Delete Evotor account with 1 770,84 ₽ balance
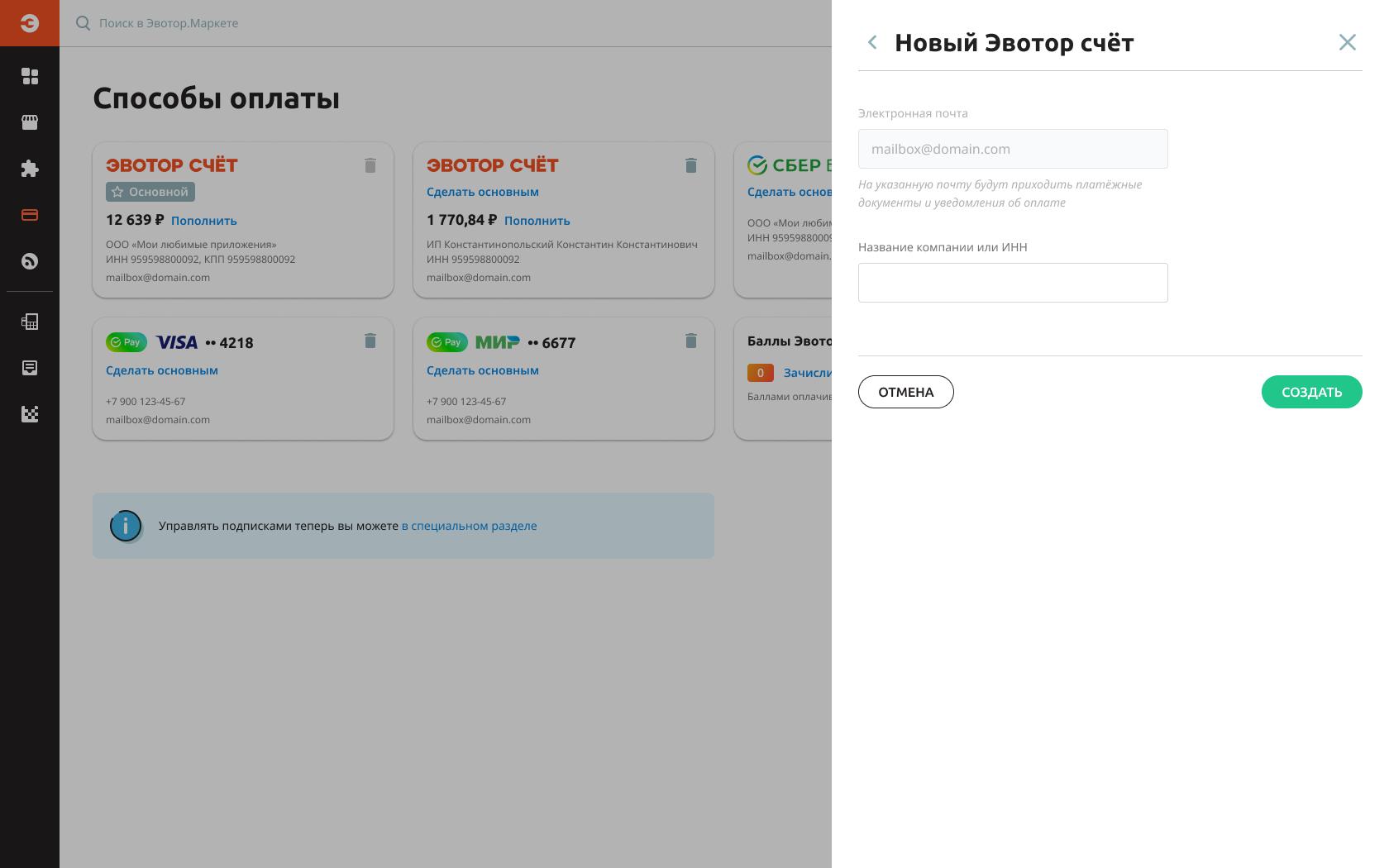This screenshot has width=1389, height=868. click(x=691, y=165)
